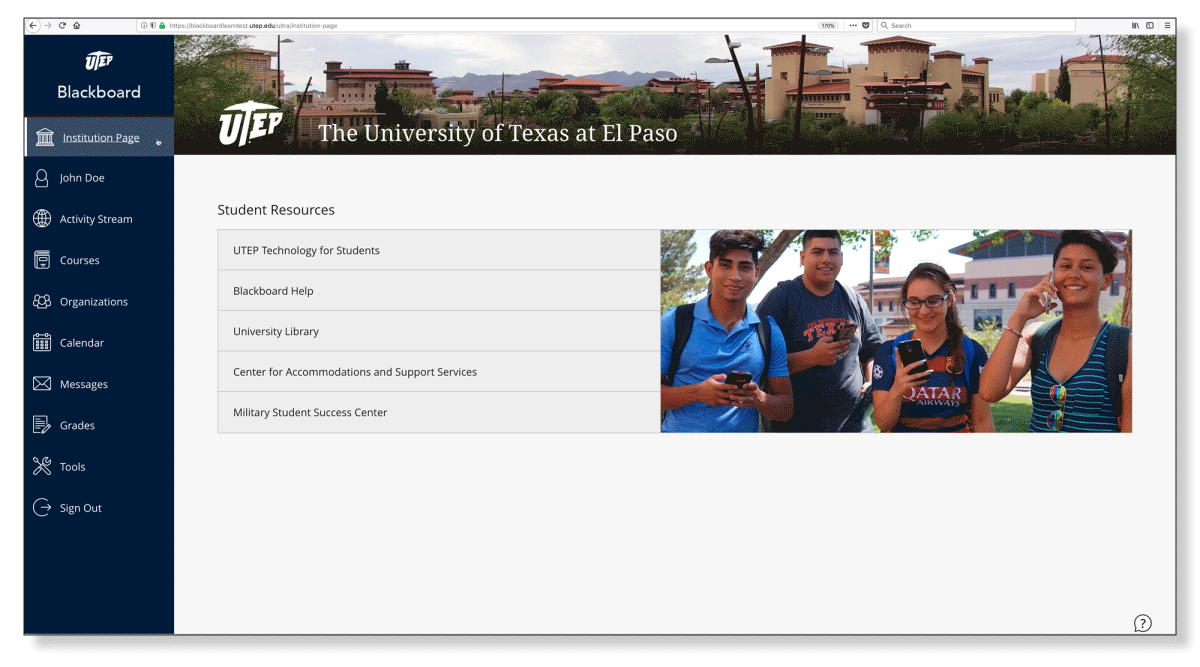Click the students photo banner

pyautogui.click(x=896, y=331)
